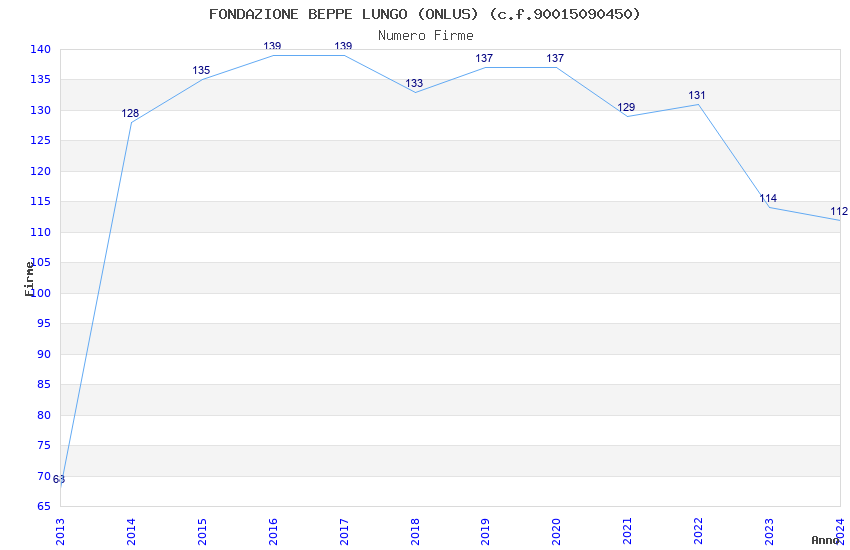Click the data label 137 above 2019
Screen dimensions: 850x550
484,58
